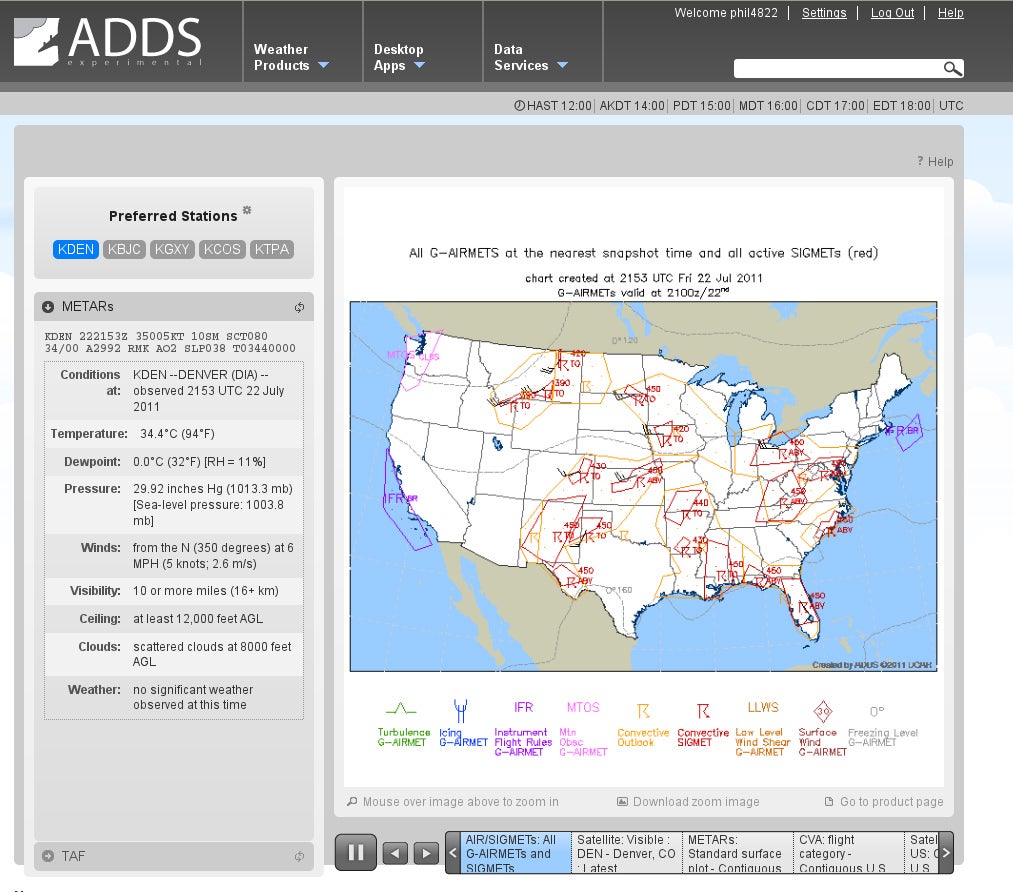Click the Surface Wind G-AIRMET diamond icon
Viewport: 1013px width, 892px height.
pos(821,709)
